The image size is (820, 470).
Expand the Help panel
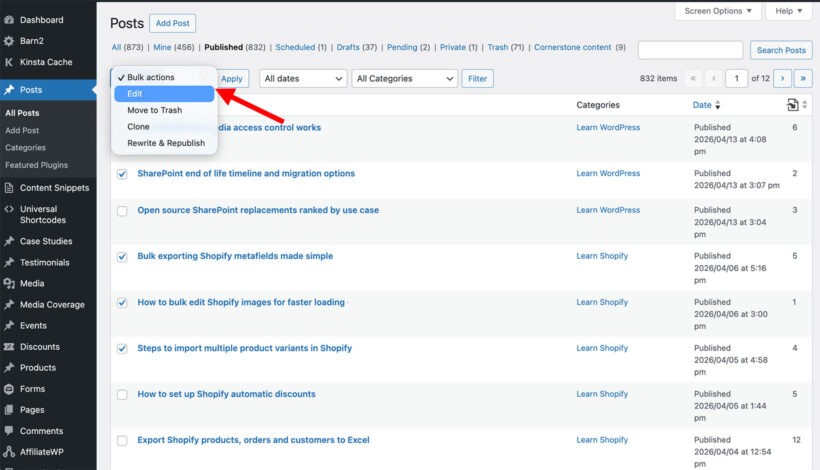[788, 10]
